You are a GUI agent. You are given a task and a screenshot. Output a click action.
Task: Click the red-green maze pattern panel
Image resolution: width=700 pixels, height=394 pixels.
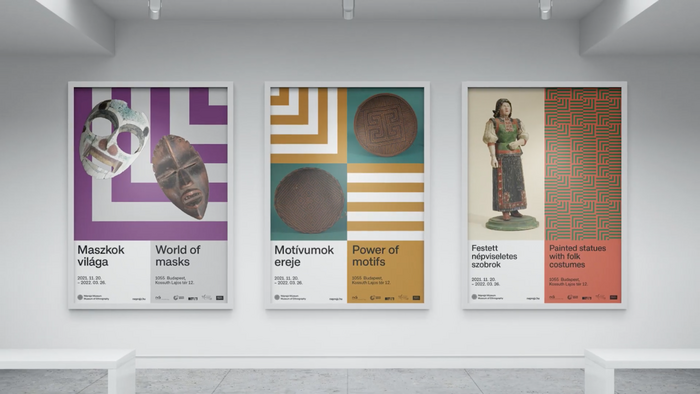coord(583,164)
